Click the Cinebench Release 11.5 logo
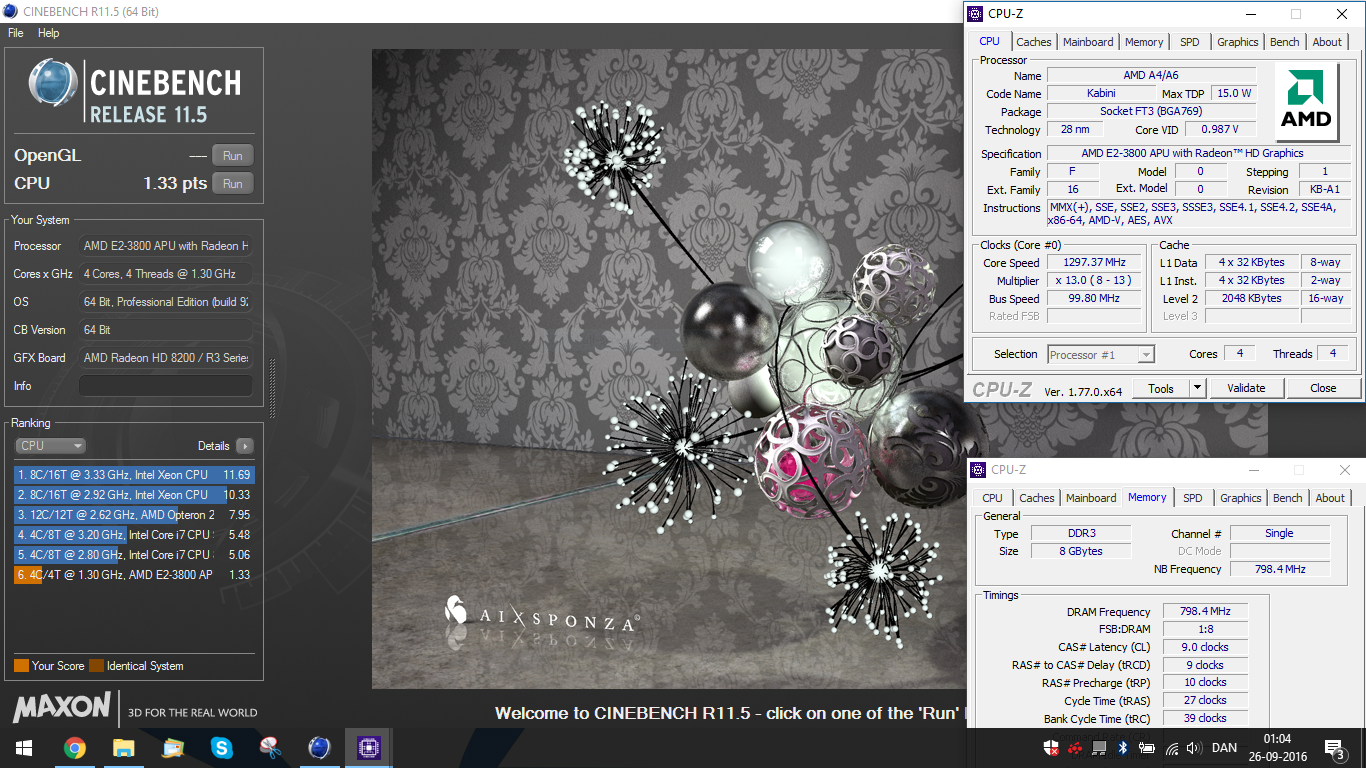The height and width of the screenshot is (768, 1366). click(x=134, y=92)
